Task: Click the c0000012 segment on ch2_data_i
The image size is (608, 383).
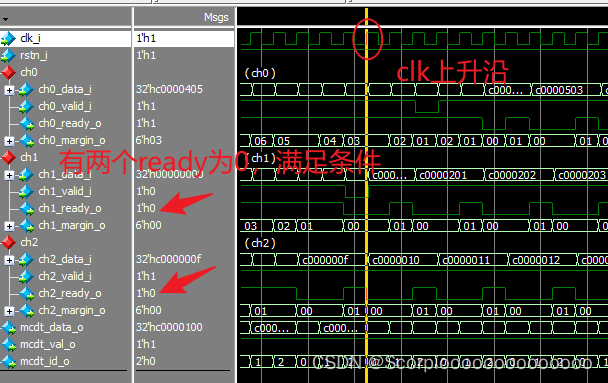Action: (x=542, y=260)
